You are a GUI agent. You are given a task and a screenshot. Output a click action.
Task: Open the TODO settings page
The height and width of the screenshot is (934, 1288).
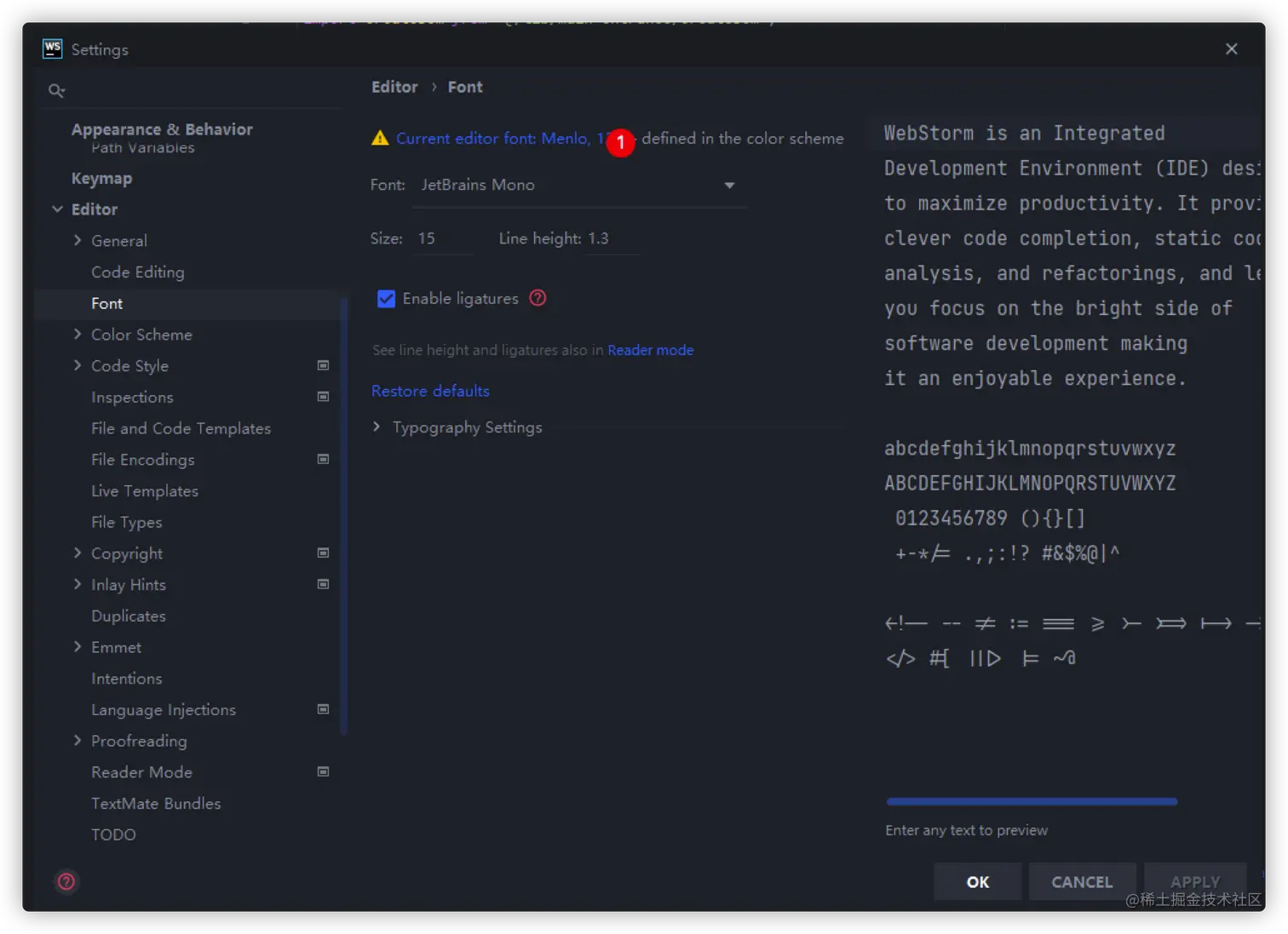tap(113, 834)
